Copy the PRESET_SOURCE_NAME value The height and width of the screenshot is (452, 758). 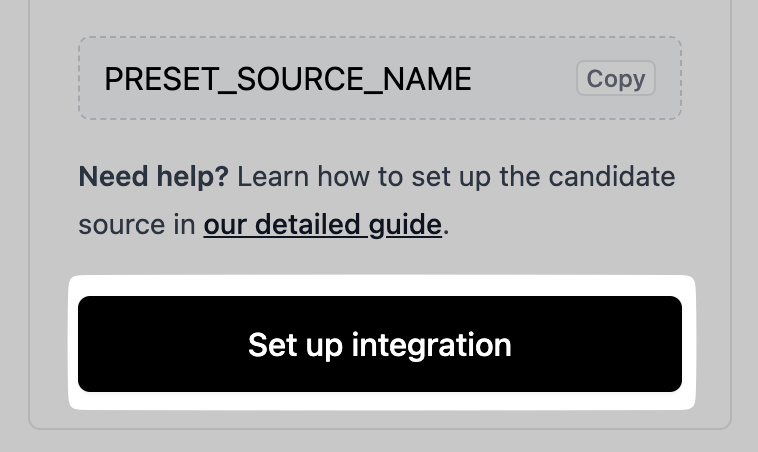click(x=615, y=79)
